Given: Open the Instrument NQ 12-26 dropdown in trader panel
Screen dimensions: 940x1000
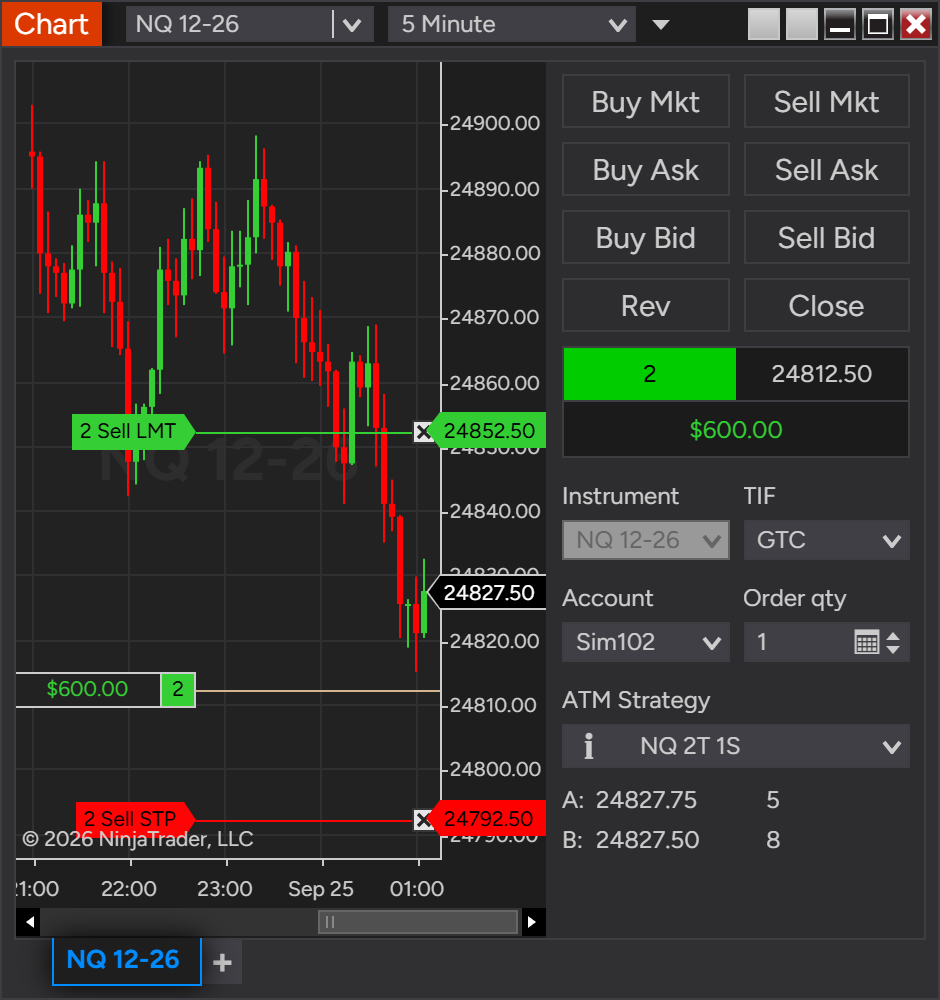Looking at the screenshot, I should 645,540.
